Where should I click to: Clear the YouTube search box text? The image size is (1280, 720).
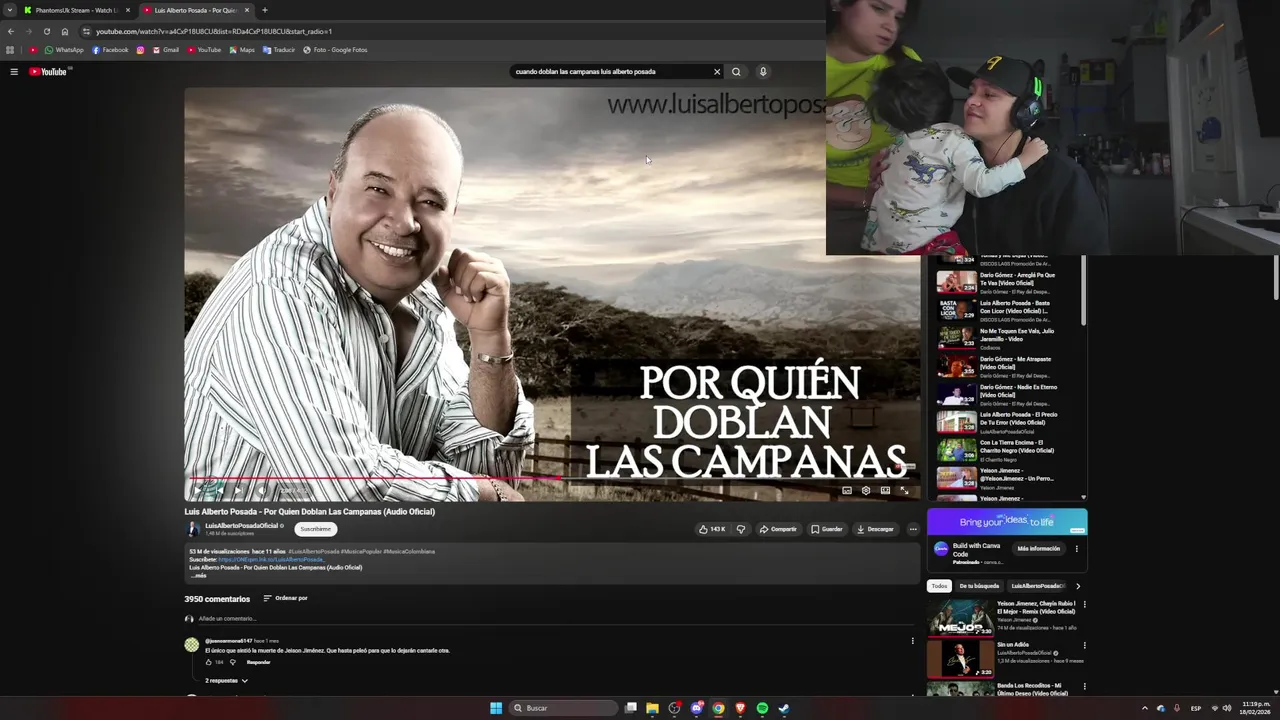coord(716,72)
